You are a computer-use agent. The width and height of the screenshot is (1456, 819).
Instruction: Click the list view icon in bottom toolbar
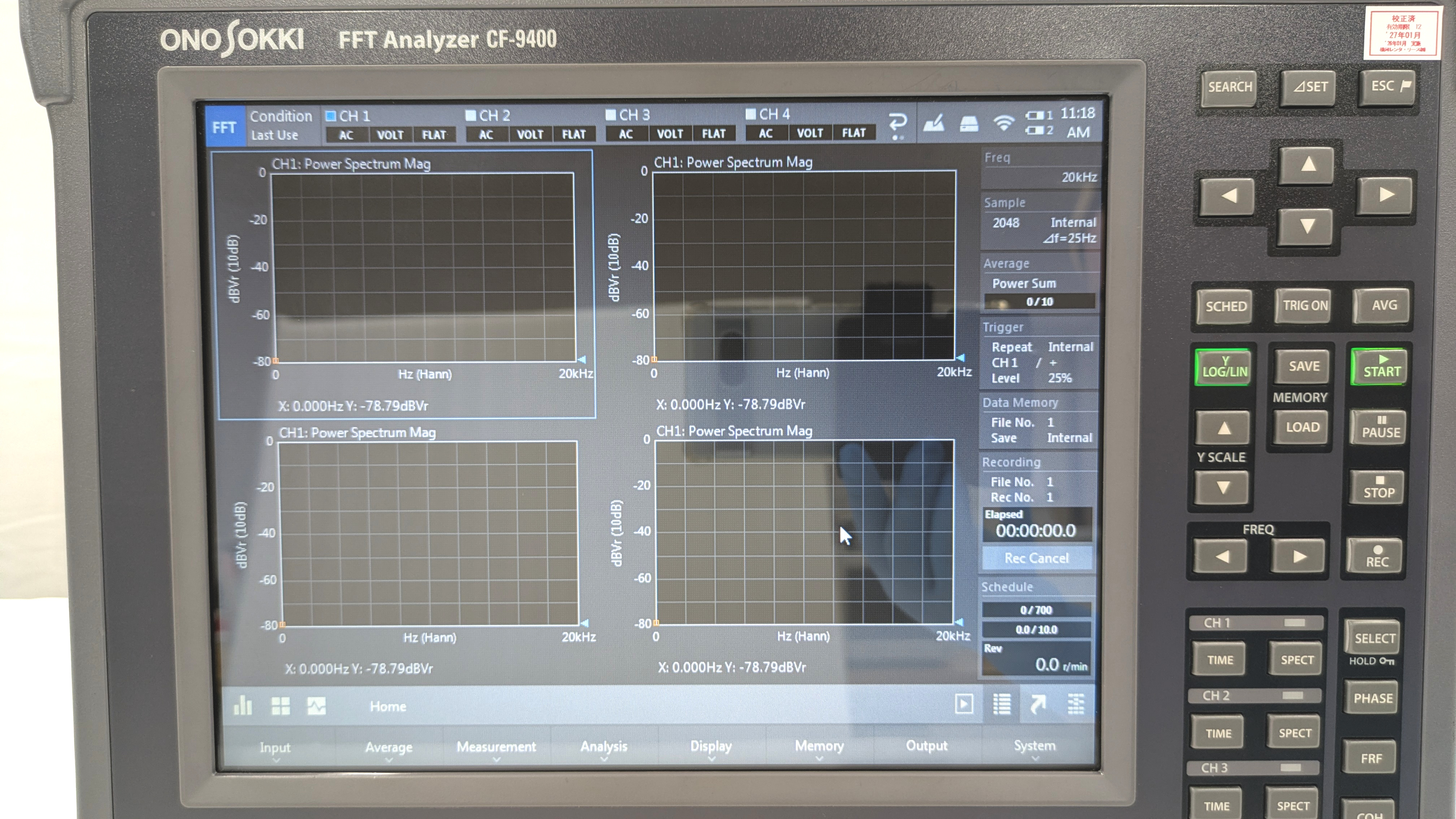point(1002,704)
